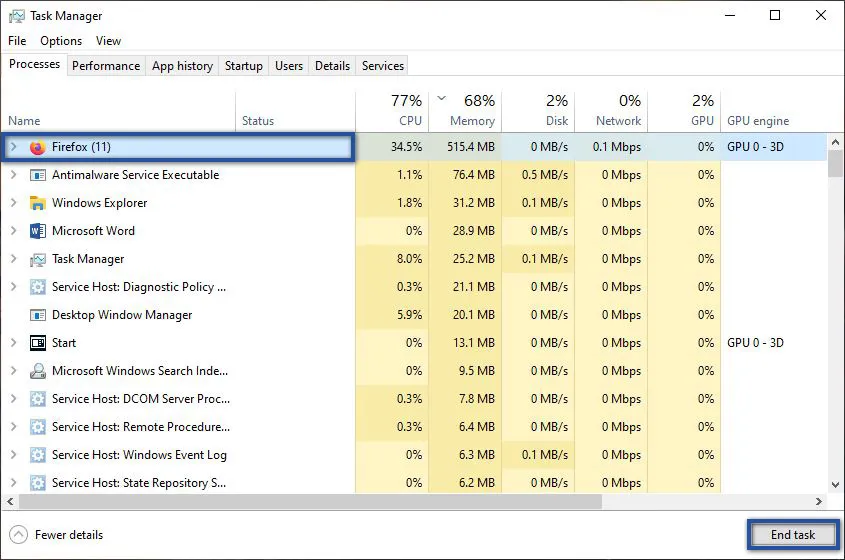Viewport: 845px width, 560px height.
Task: Click the Fewer details link
Action: [69, 535]
